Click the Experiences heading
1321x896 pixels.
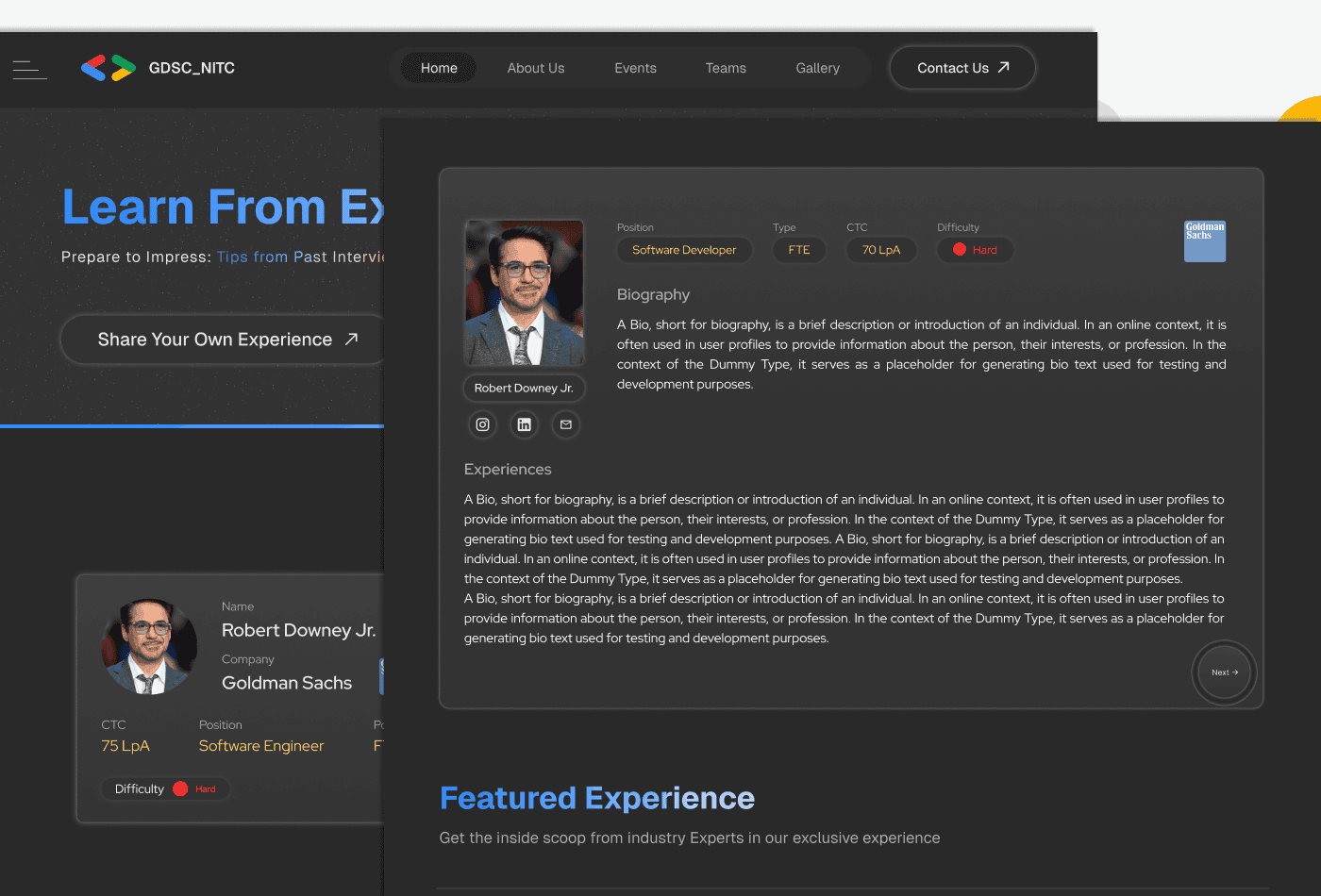508,469
